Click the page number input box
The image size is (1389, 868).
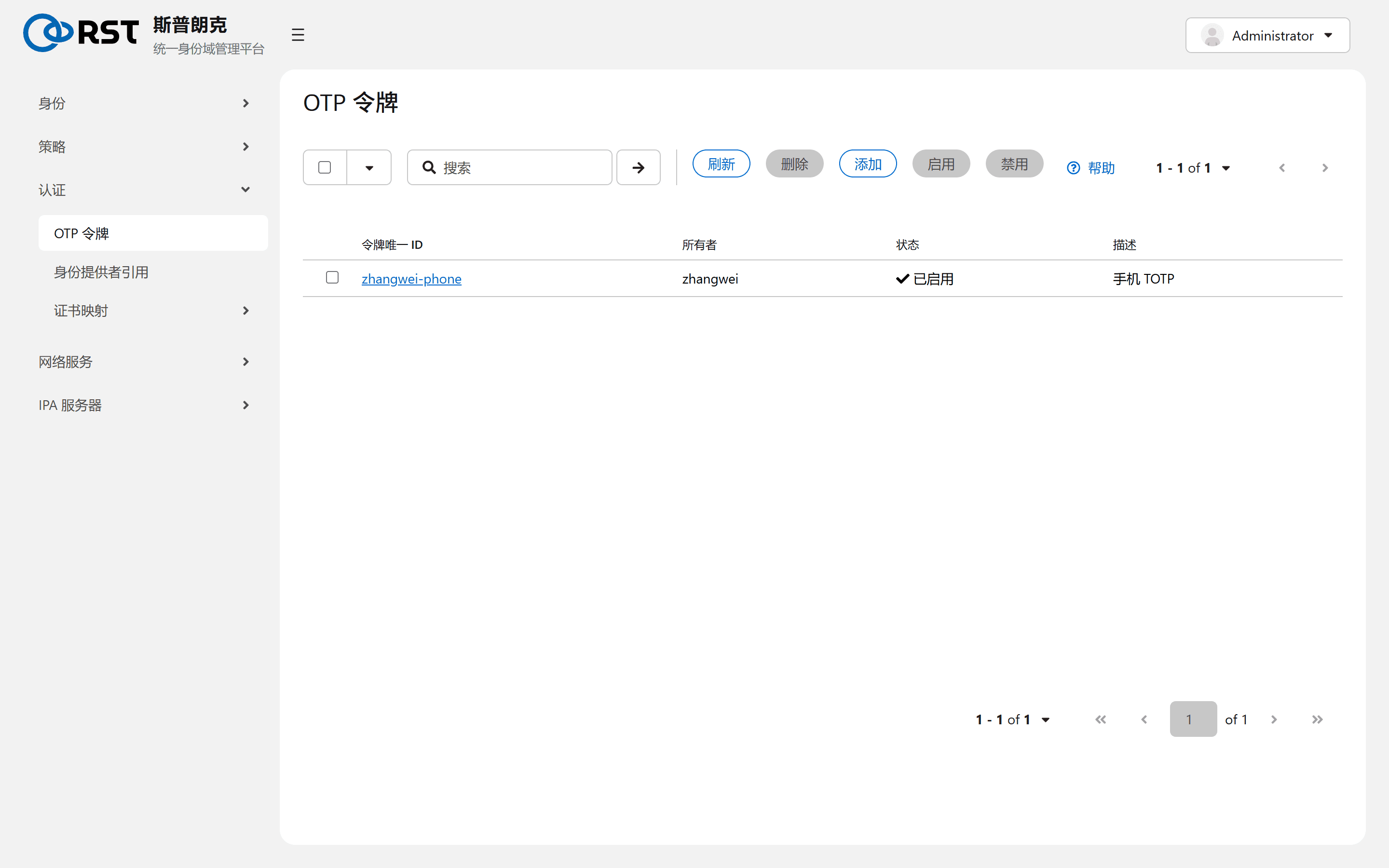coord(1193,719)
